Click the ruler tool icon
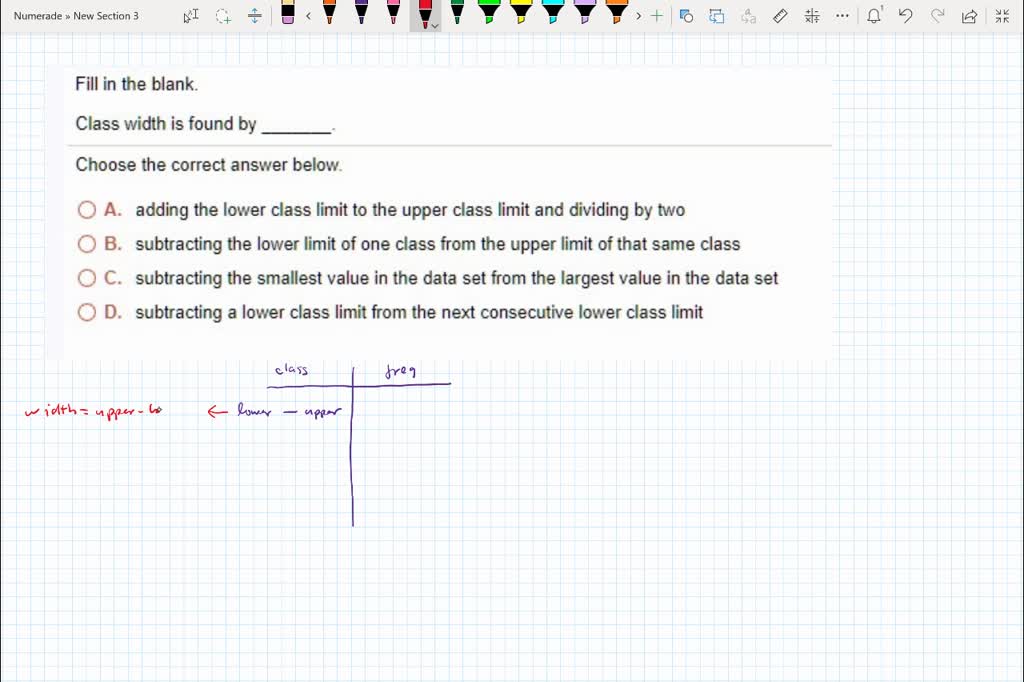 click(780, 16)
